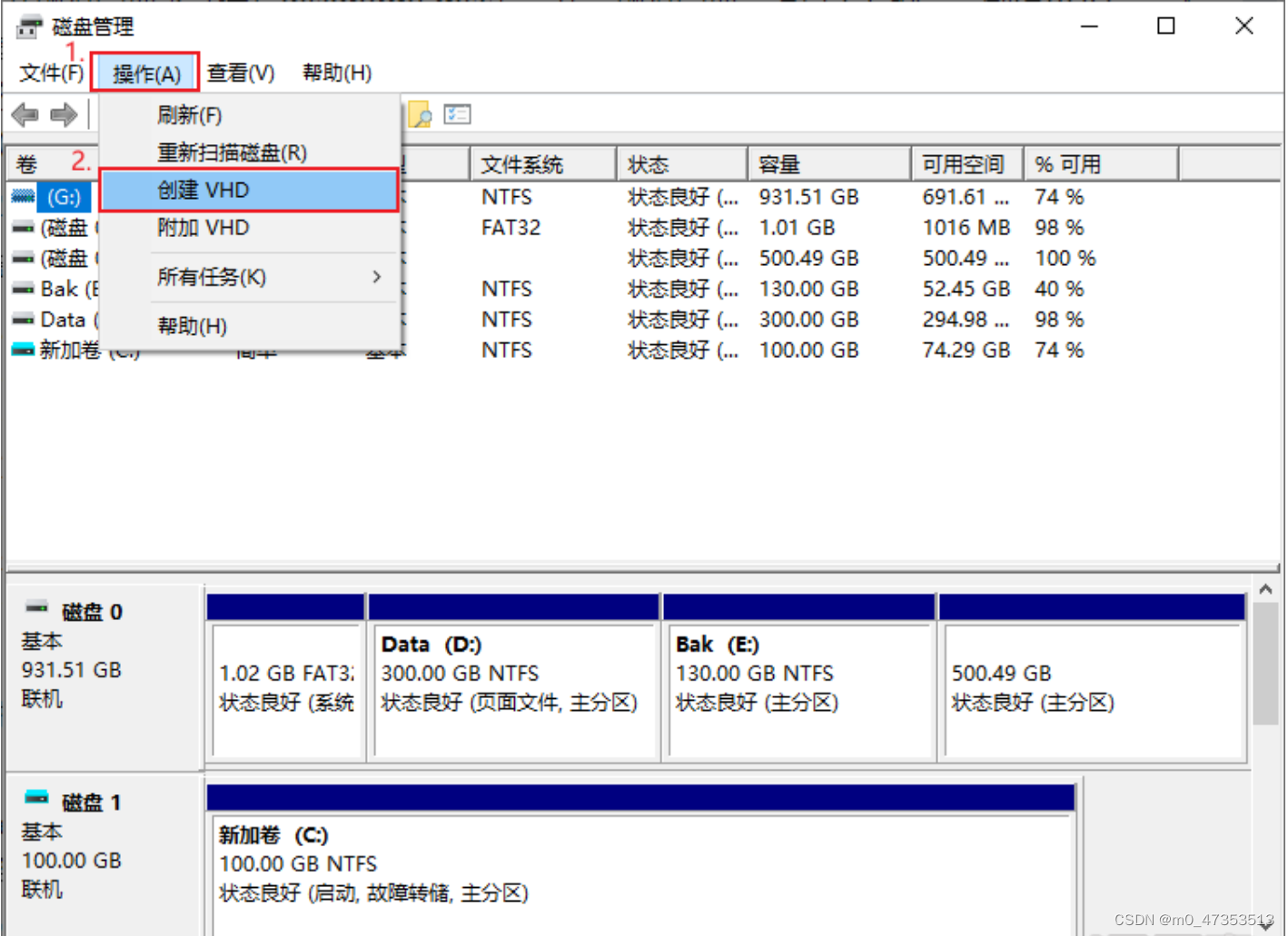Minimize the Disk Management window

pyautogui.click(x=1089, y=26)
